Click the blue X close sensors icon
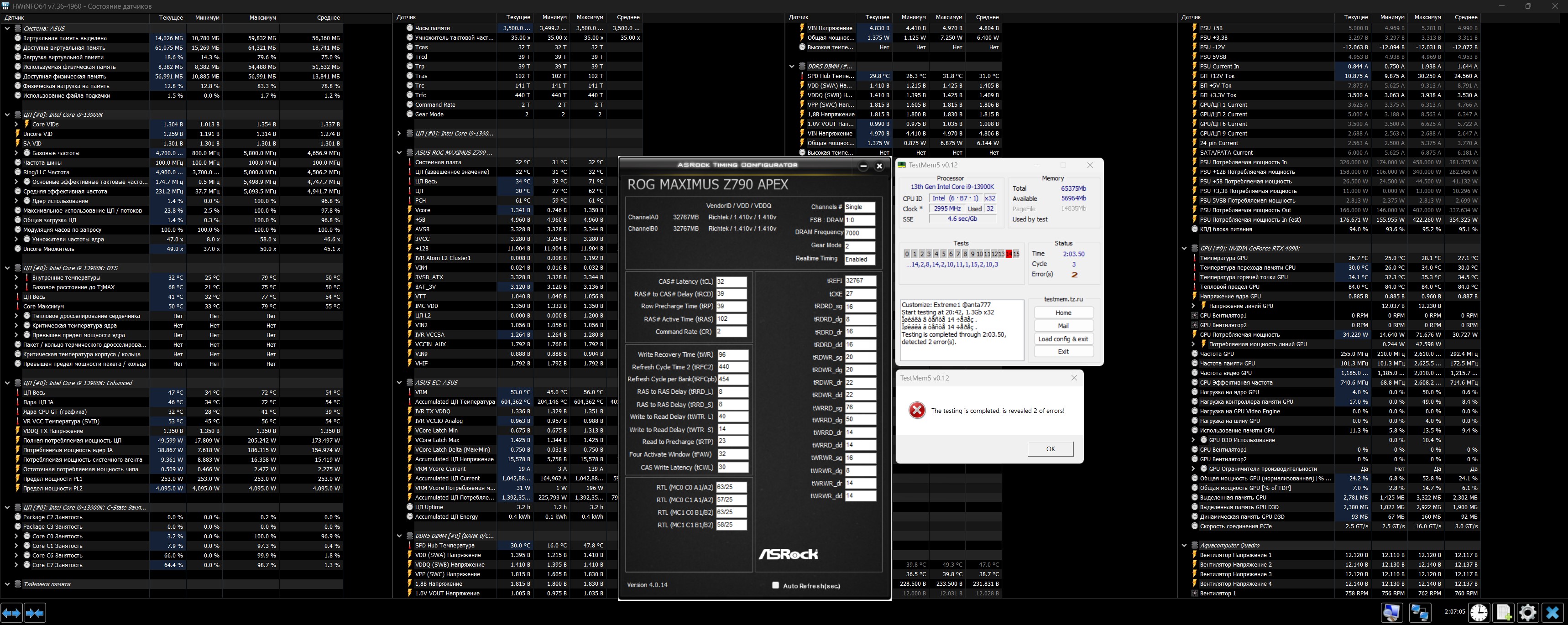1568x625 pixels. 1552,612
